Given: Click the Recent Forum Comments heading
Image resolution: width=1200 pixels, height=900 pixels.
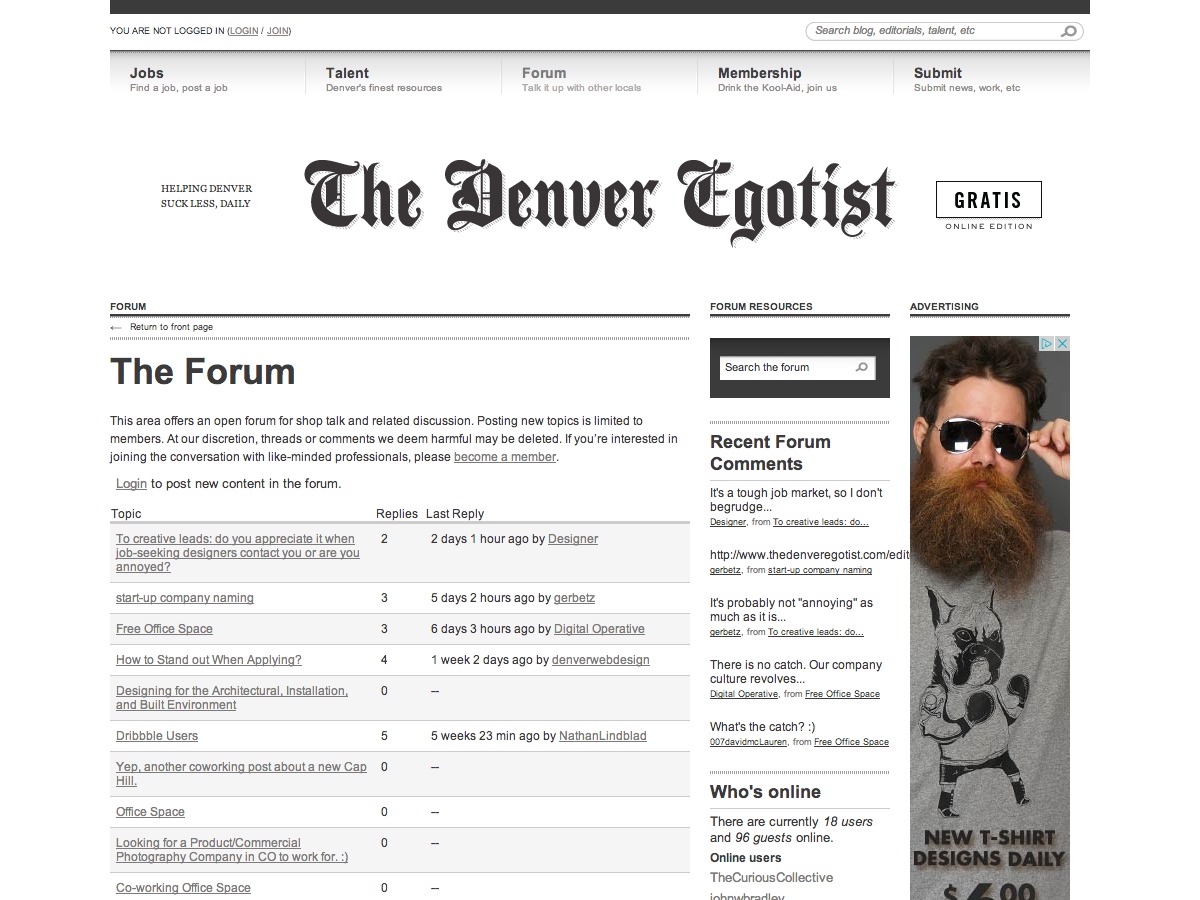Looking at the screenshot, I should coord(770,453).
